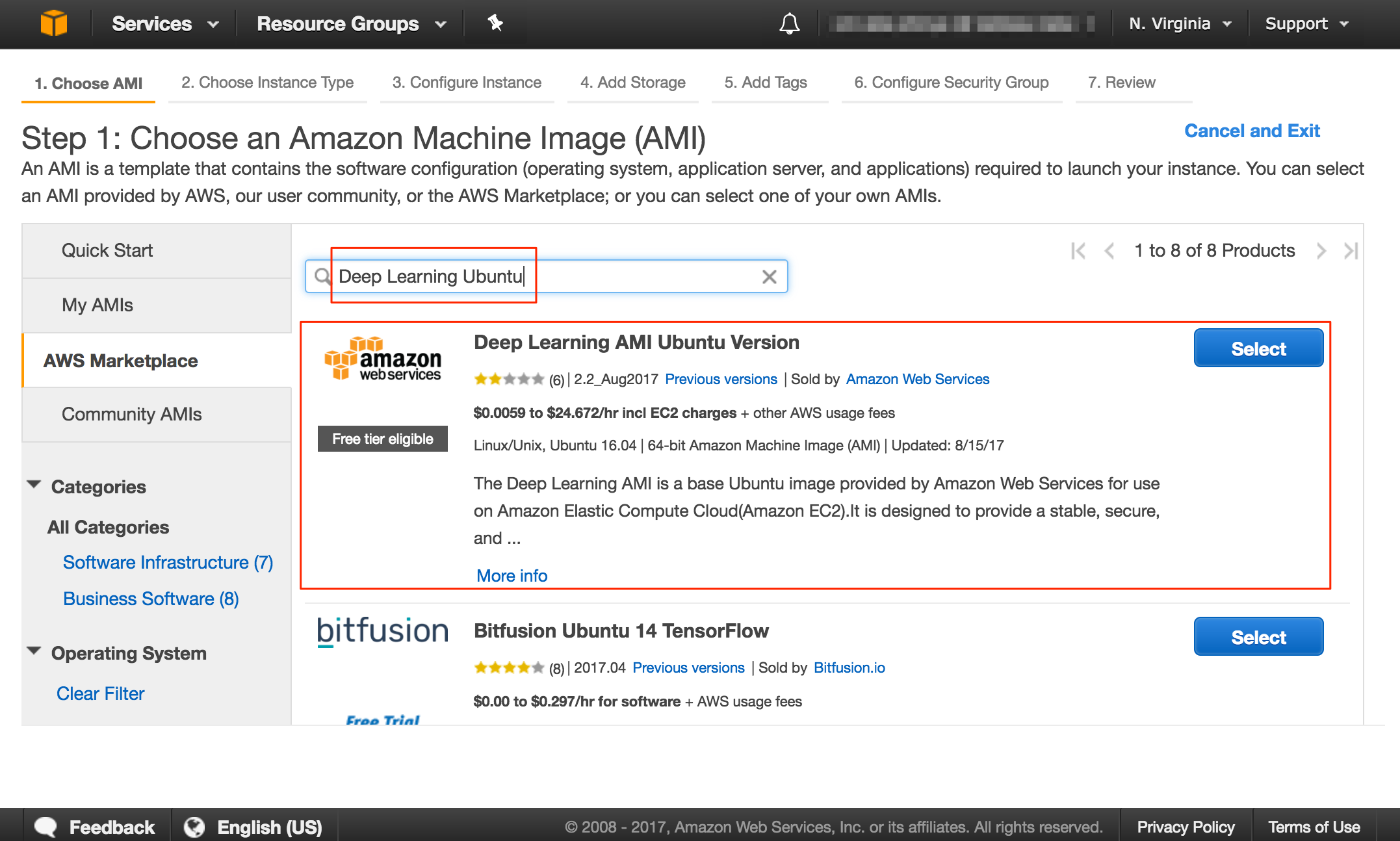
Task: Open the notifications bell
Action: click(x=789, y=23)
